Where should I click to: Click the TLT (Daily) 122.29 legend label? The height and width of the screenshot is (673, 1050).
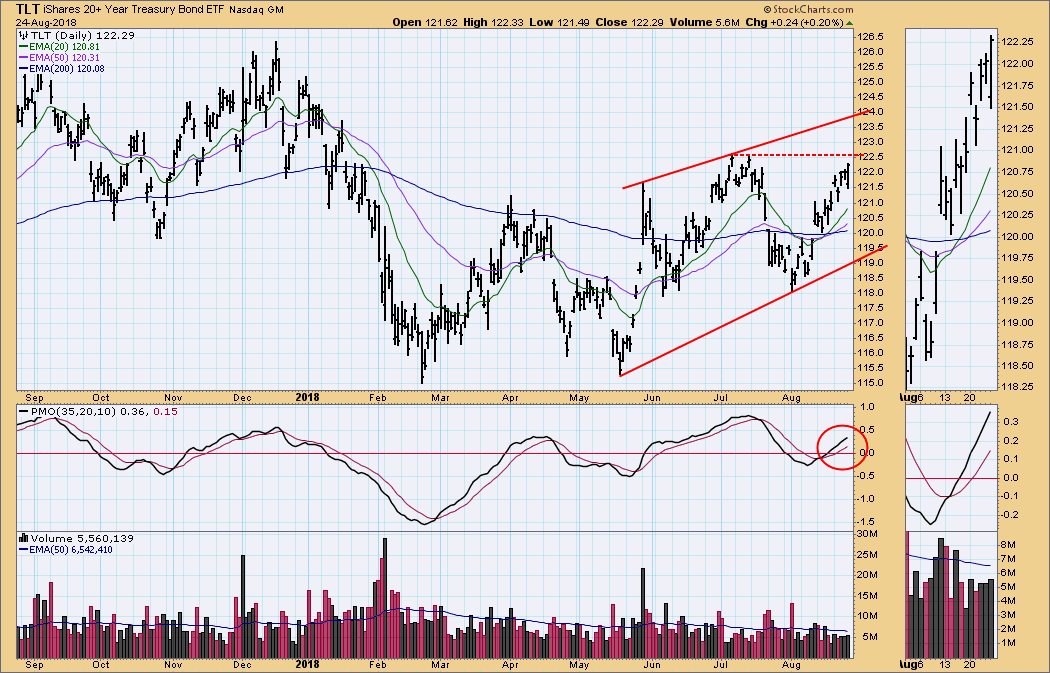(x=83, y=35)
